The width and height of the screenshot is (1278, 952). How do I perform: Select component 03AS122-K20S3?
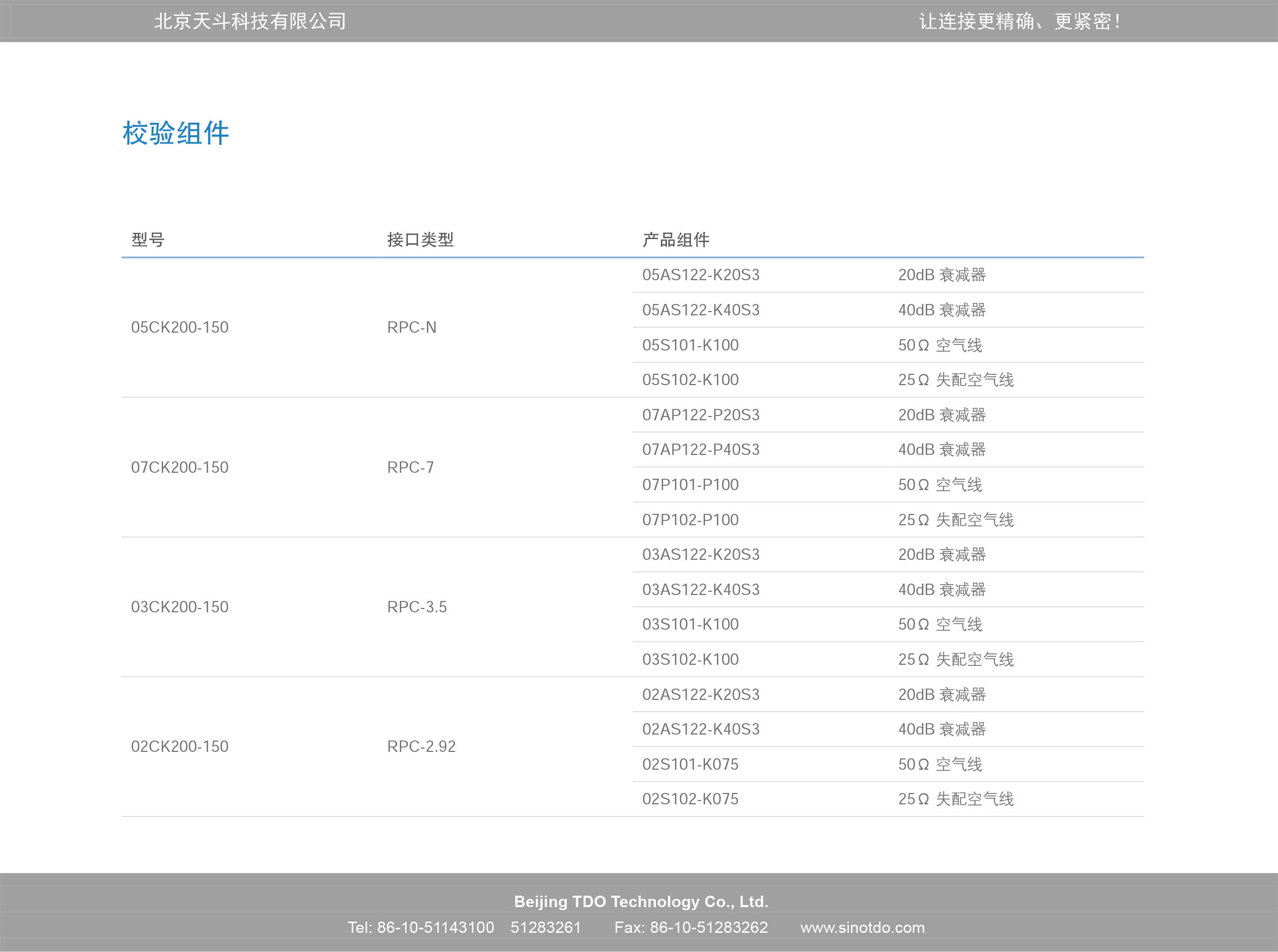[x=701, y=554]
